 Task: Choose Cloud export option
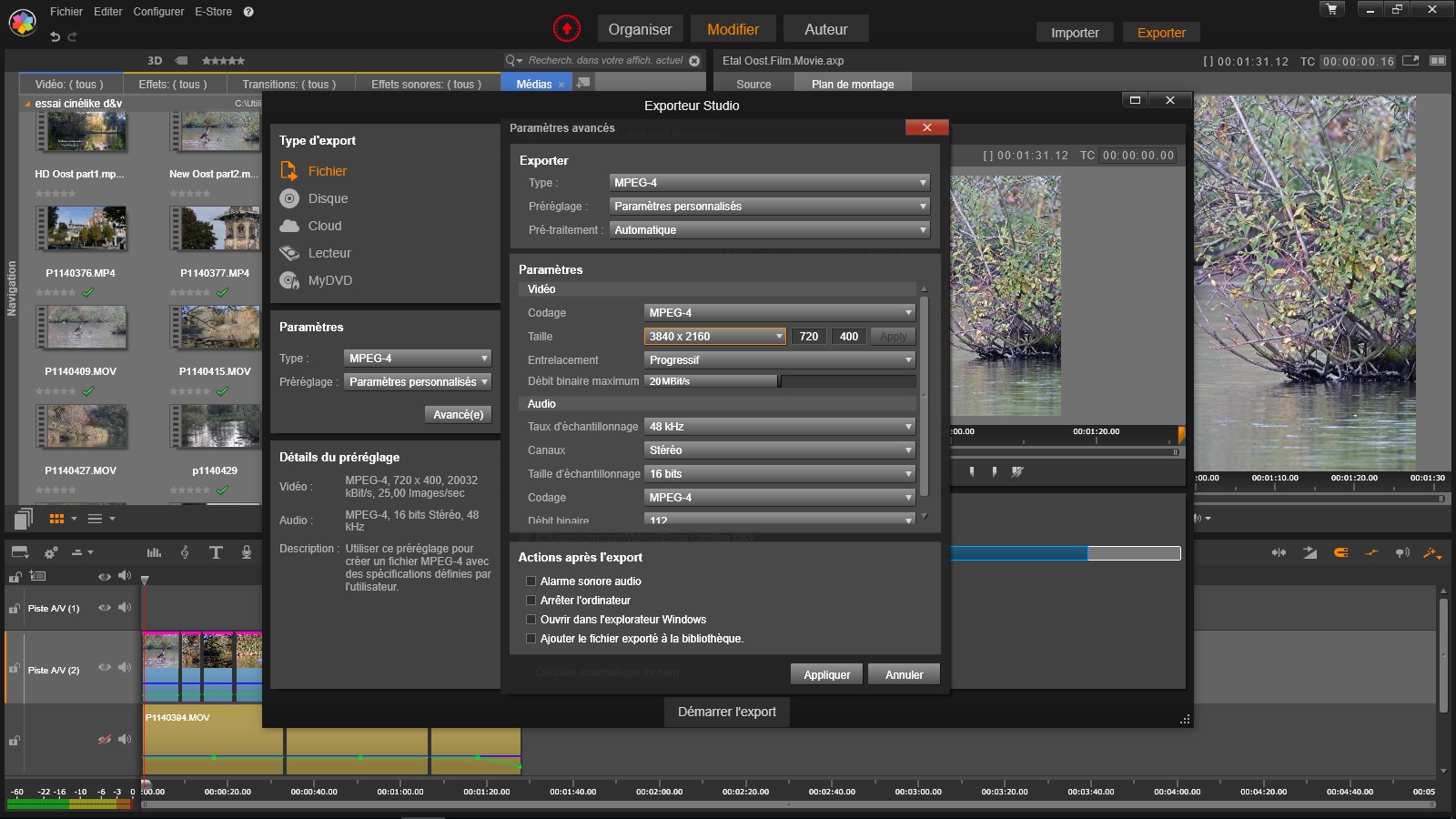[x=324, y=226]
